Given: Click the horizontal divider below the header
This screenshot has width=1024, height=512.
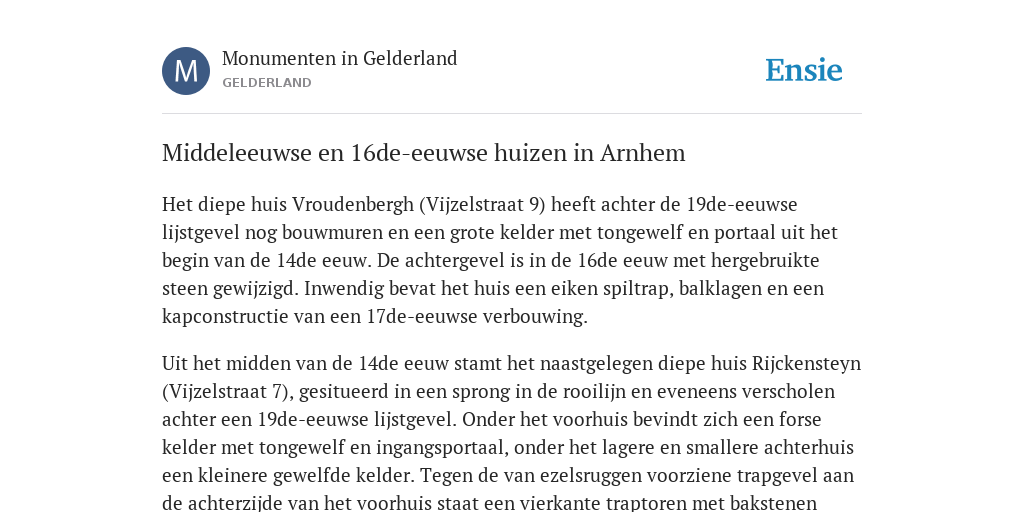Looking at the screenshot, I should pyautogui.click(x=512, y=114).
